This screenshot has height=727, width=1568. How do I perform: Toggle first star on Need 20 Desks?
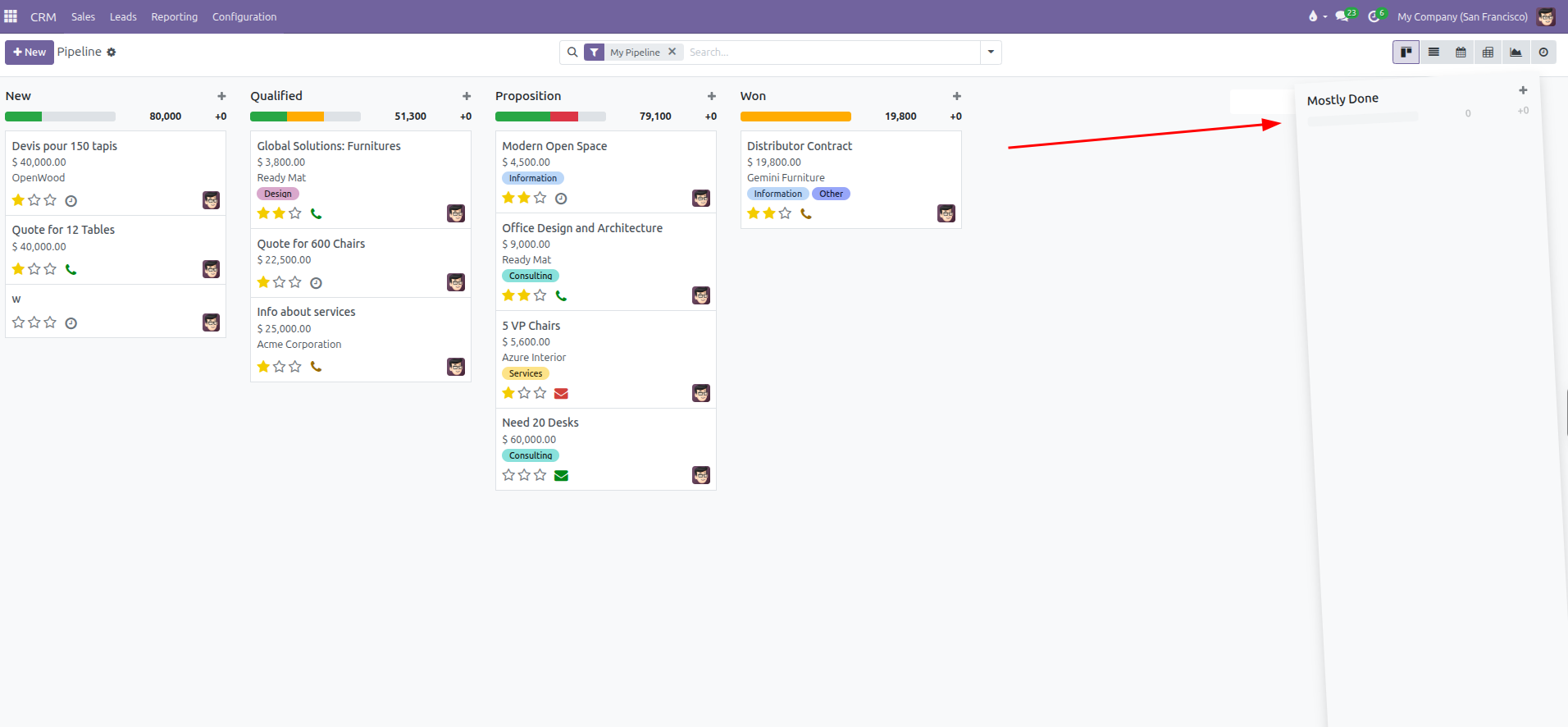pos(508,475)
